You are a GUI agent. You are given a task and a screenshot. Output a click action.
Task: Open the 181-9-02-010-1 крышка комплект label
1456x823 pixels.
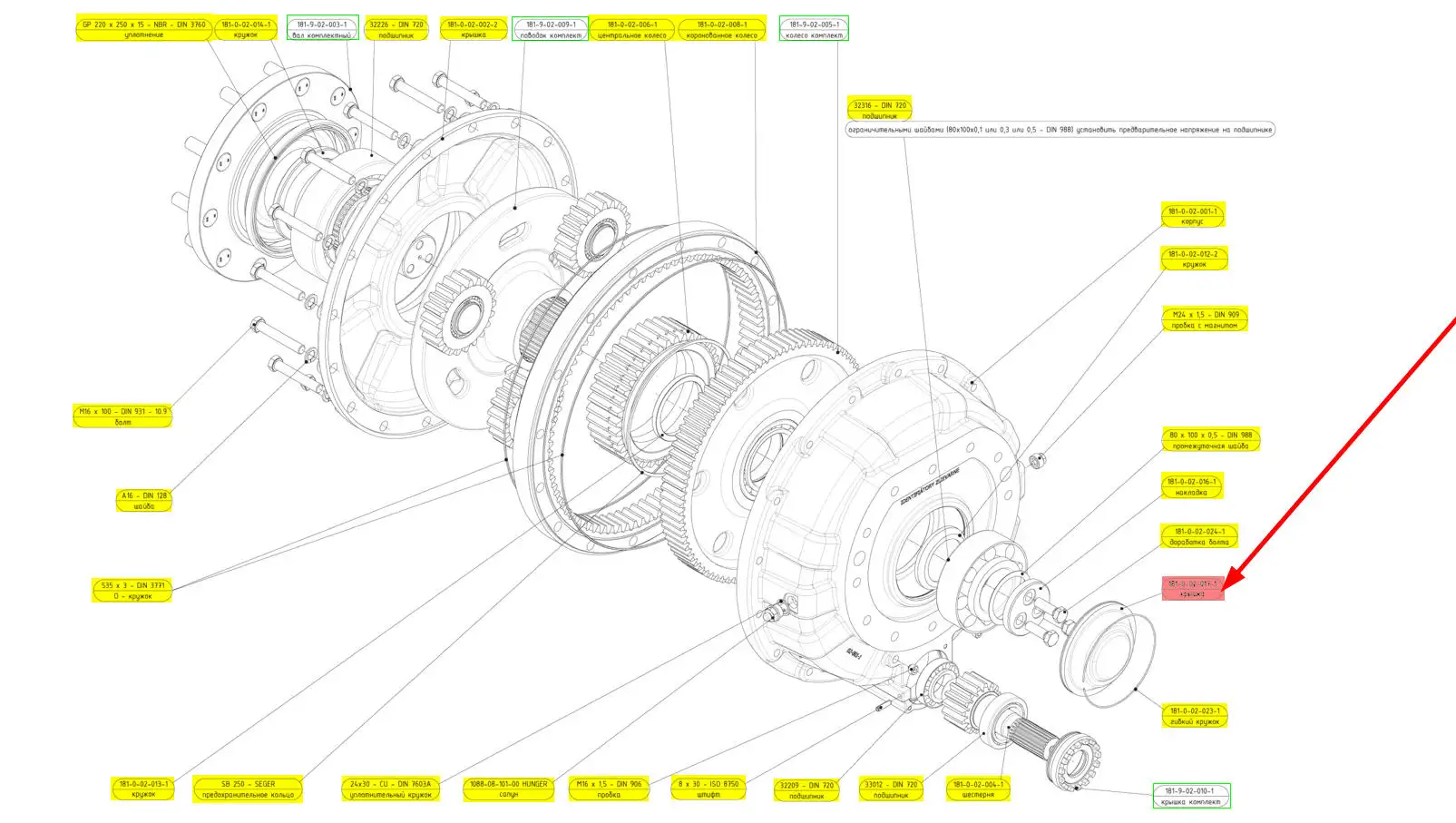(1191, 796)
